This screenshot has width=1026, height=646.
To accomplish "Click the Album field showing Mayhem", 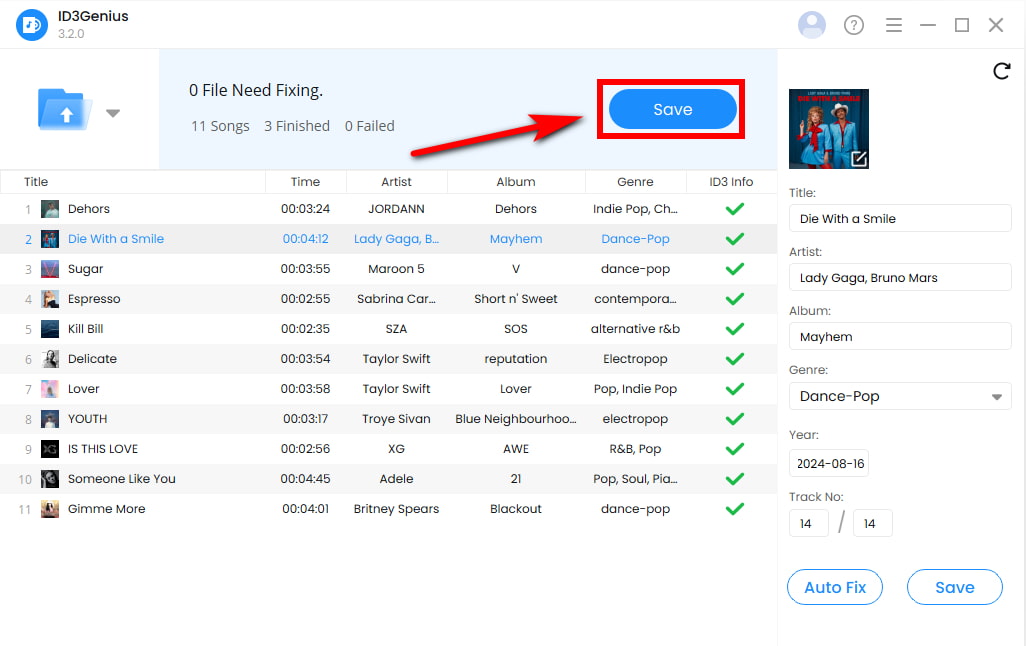I will (900, 336).
